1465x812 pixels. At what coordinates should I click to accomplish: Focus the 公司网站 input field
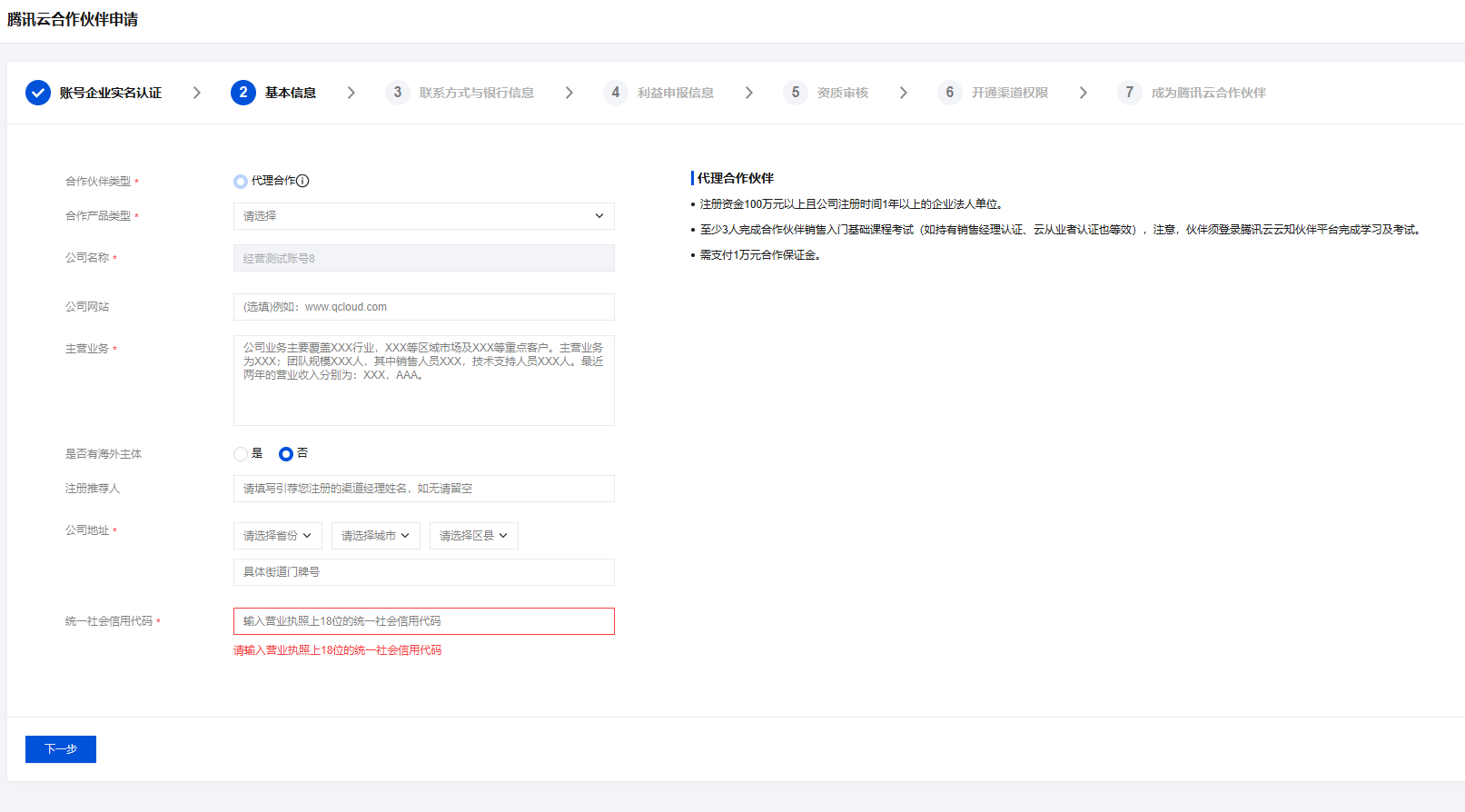click(x=424, y=307)
